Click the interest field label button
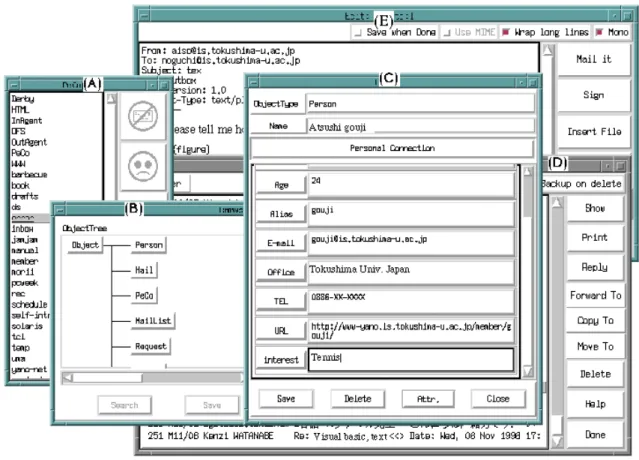 tap(281, 360)
